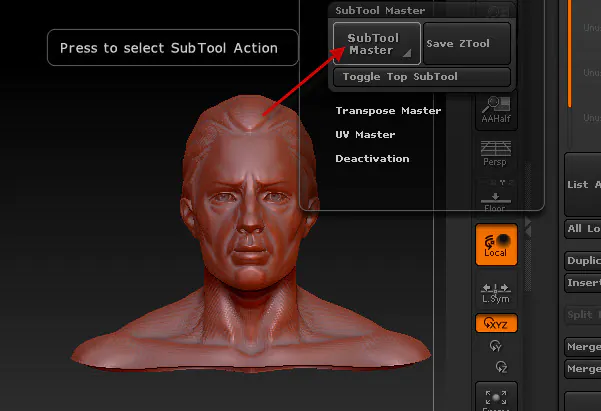Open the UV Master plugin section

coord(365,135)
